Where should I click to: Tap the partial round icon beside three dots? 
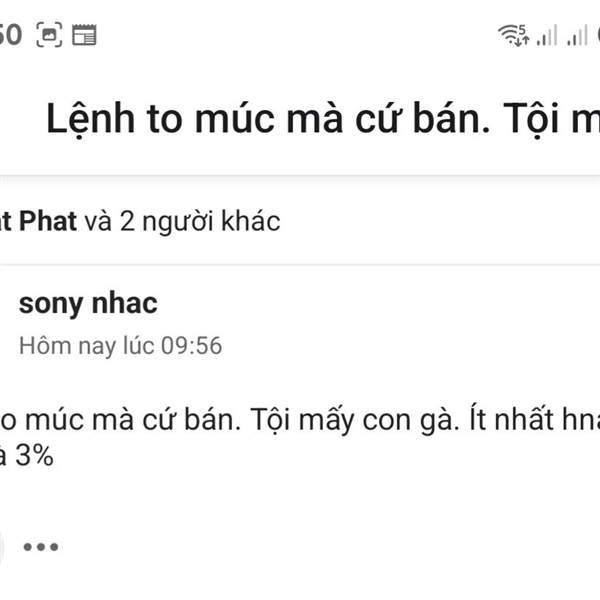[2, 547]
